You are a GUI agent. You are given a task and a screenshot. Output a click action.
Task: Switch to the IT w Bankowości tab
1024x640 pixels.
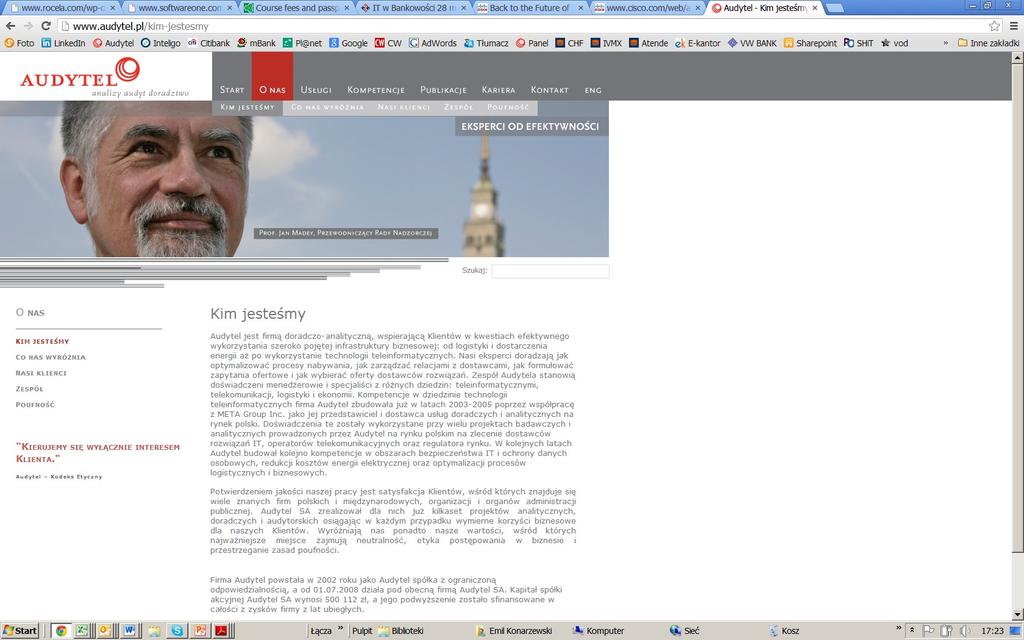(411, 8)
